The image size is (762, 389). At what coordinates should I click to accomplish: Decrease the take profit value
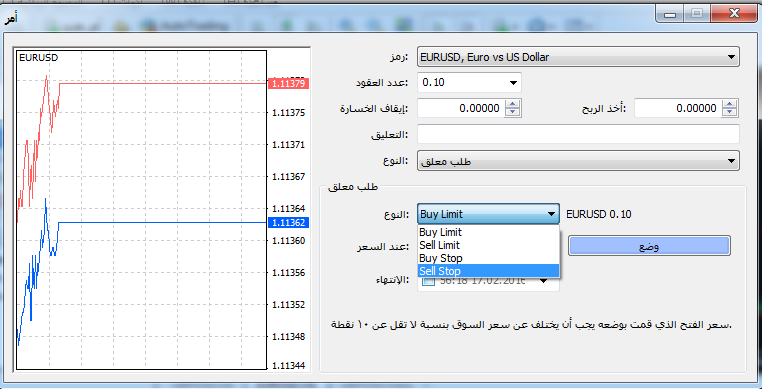click(729, 112)
